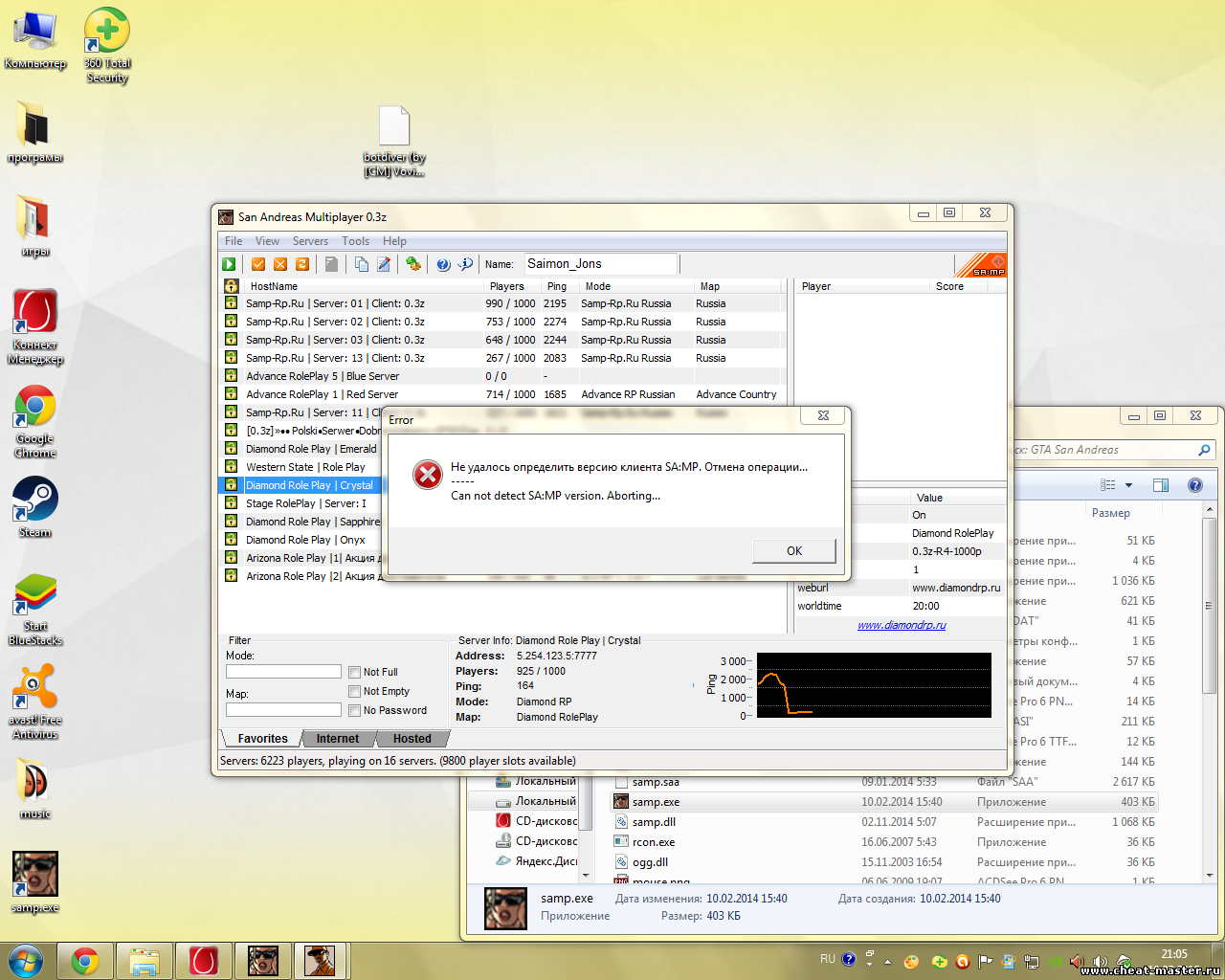Image resolution: width=1225 pixels, height=980 pixels.
Task: Click the orange Refresh Server icon
Action: tap(302, 264)
